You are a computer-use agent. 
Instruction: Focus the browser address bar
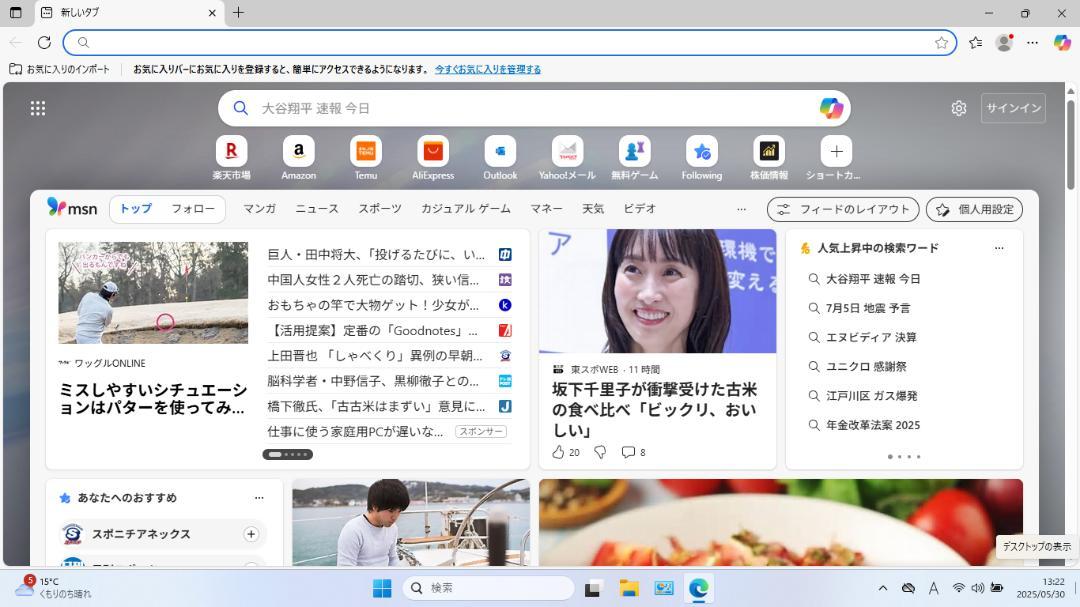pyautogui.click(x=510, y=43)
